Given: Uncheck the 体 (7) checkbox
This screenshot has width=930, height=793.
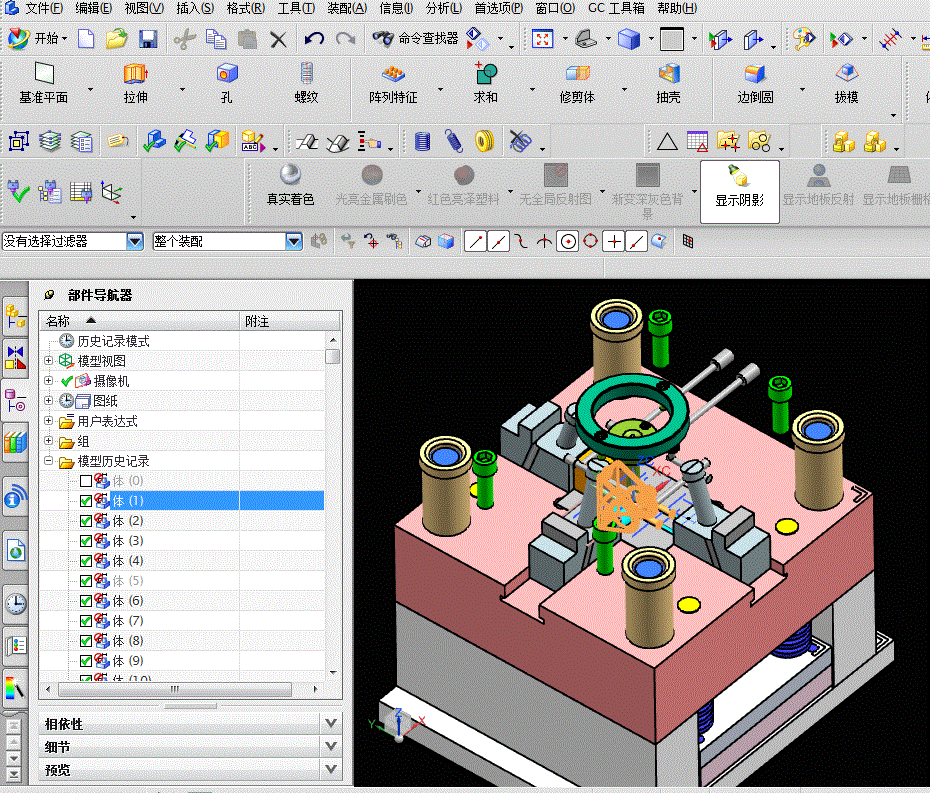Looking at the screenshot, I should [86, 621].
